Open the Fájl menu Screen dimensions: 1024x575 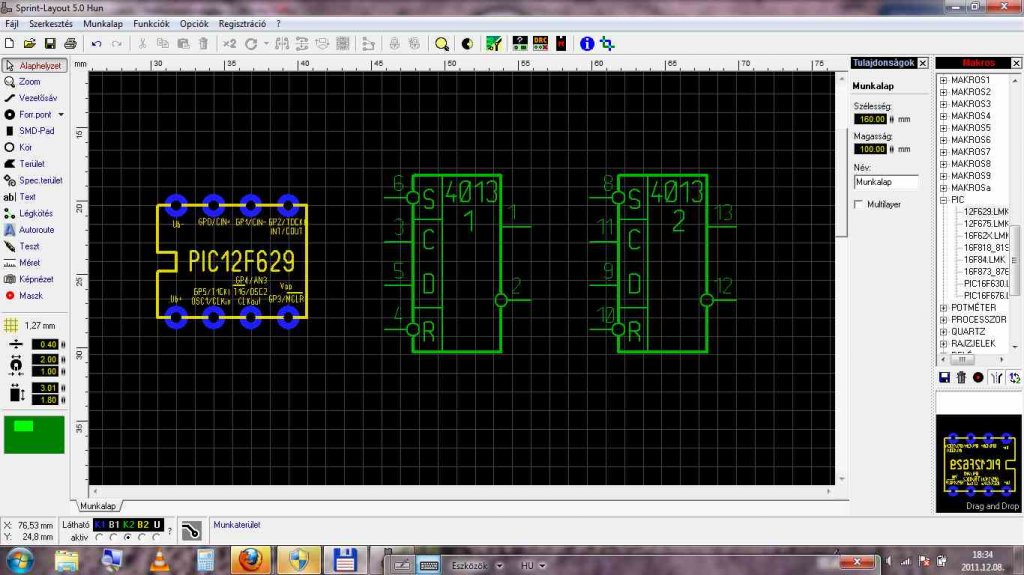tap(12, 24)
